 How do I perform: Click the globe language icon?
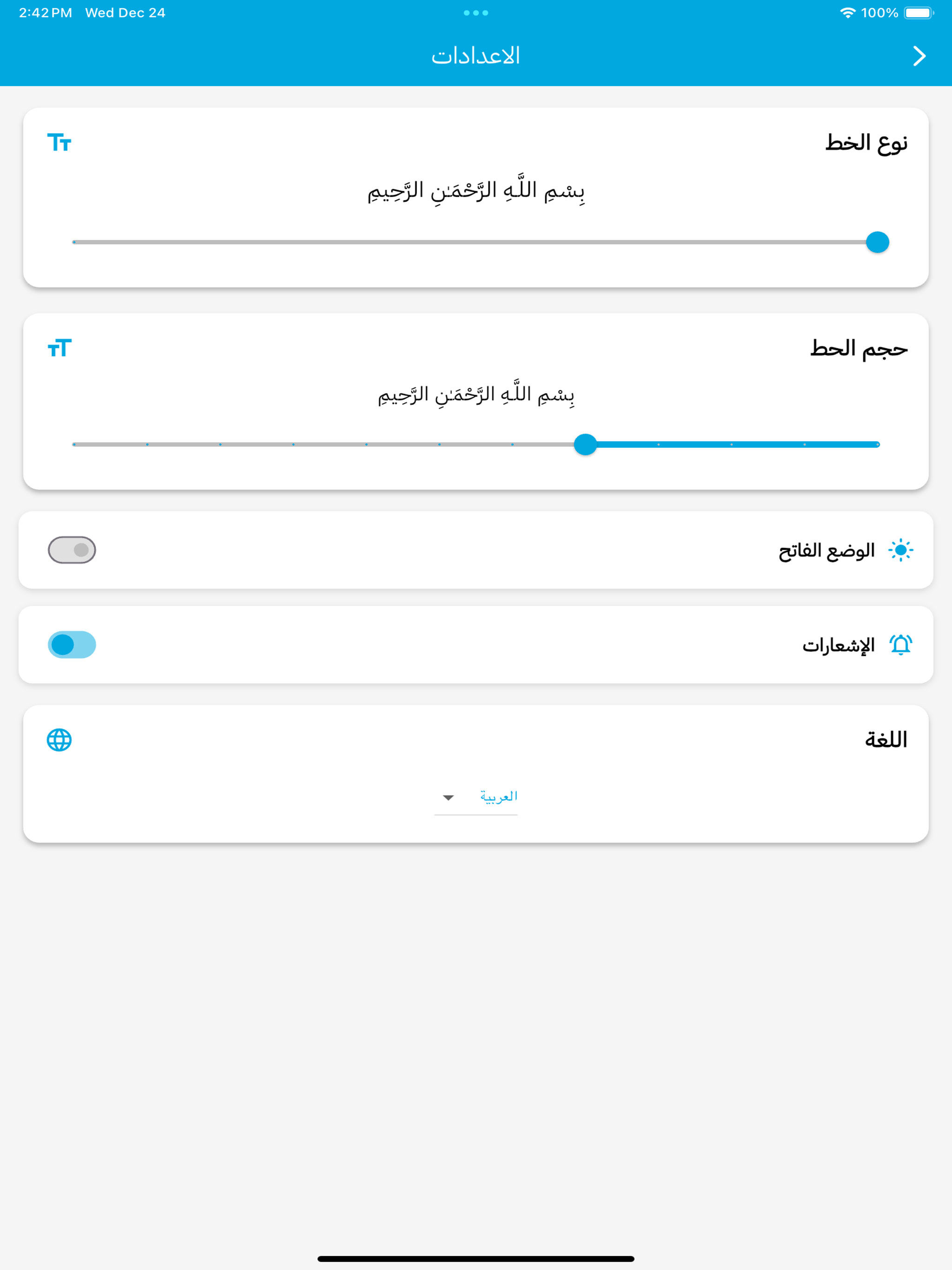point(59,740)
